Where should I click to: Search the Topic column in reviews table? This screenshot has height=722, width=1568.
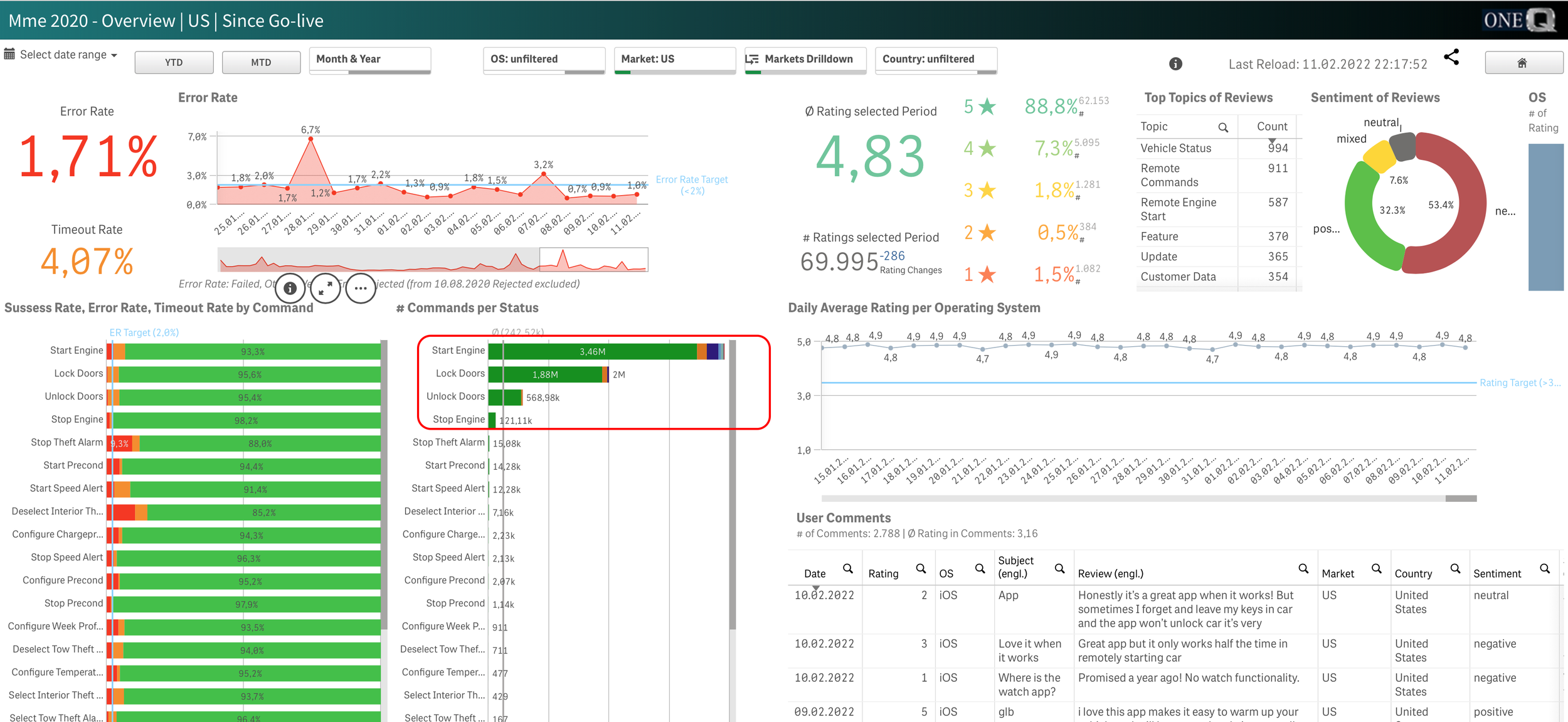click(1222, 127)
